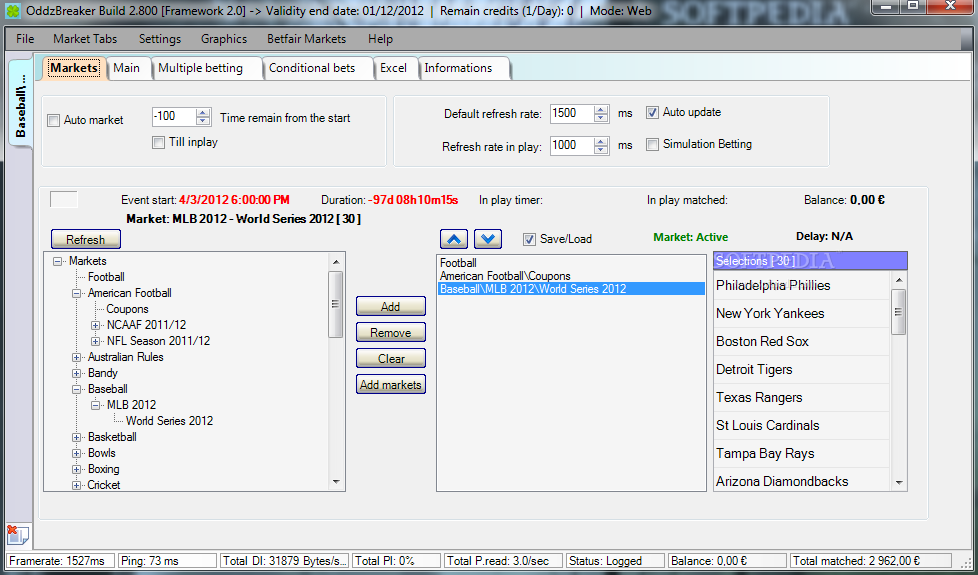
Task: Click the Clear button
Action: [x=390, y=359]
